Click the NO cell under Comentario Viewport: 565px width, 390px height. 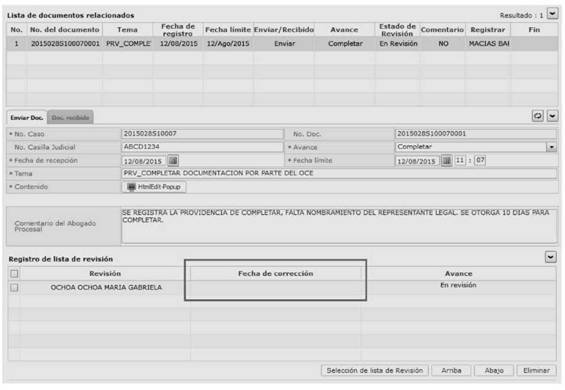pyautogui.click(x=443, y=44)
